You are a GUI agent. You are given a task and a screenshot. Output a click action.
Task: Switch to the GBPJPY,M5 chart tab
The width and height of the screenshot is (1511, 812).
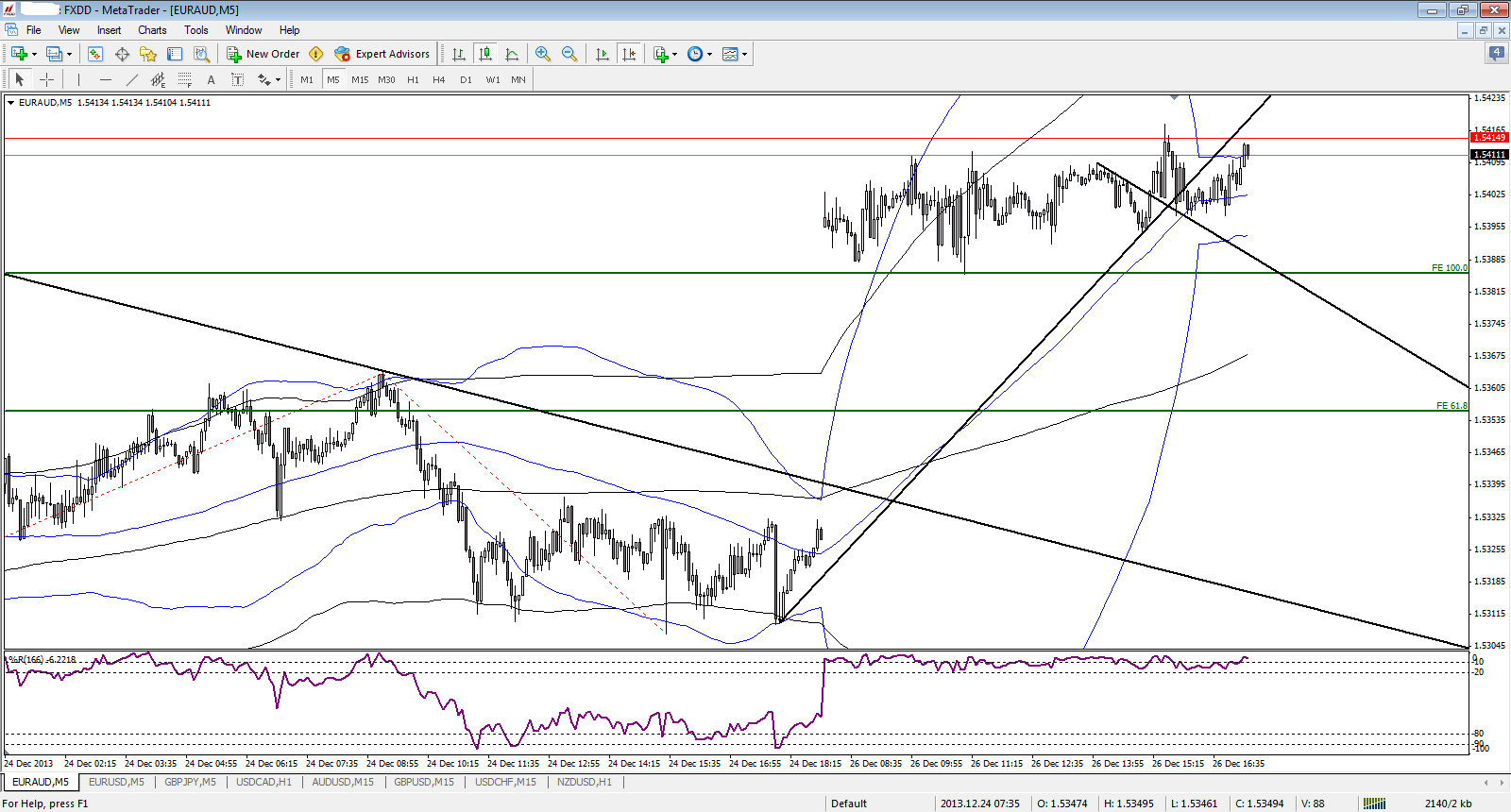click(x=190, y=782)
